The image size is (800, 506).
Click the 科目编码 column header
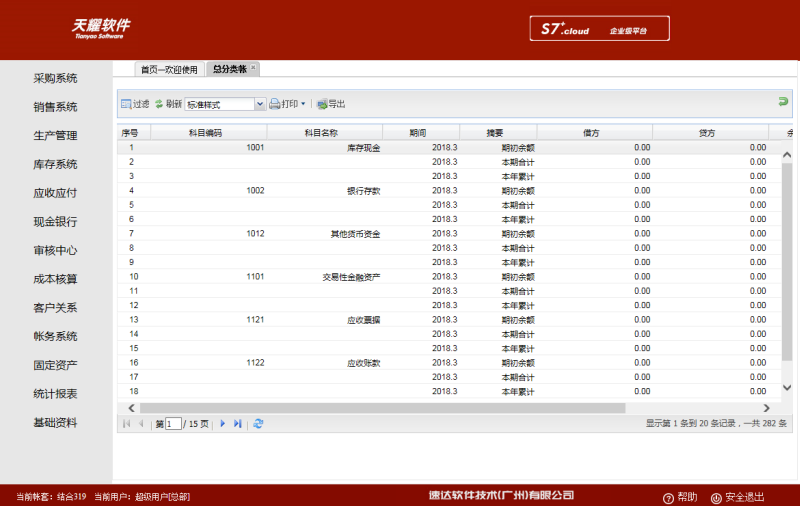click(209, 133)
